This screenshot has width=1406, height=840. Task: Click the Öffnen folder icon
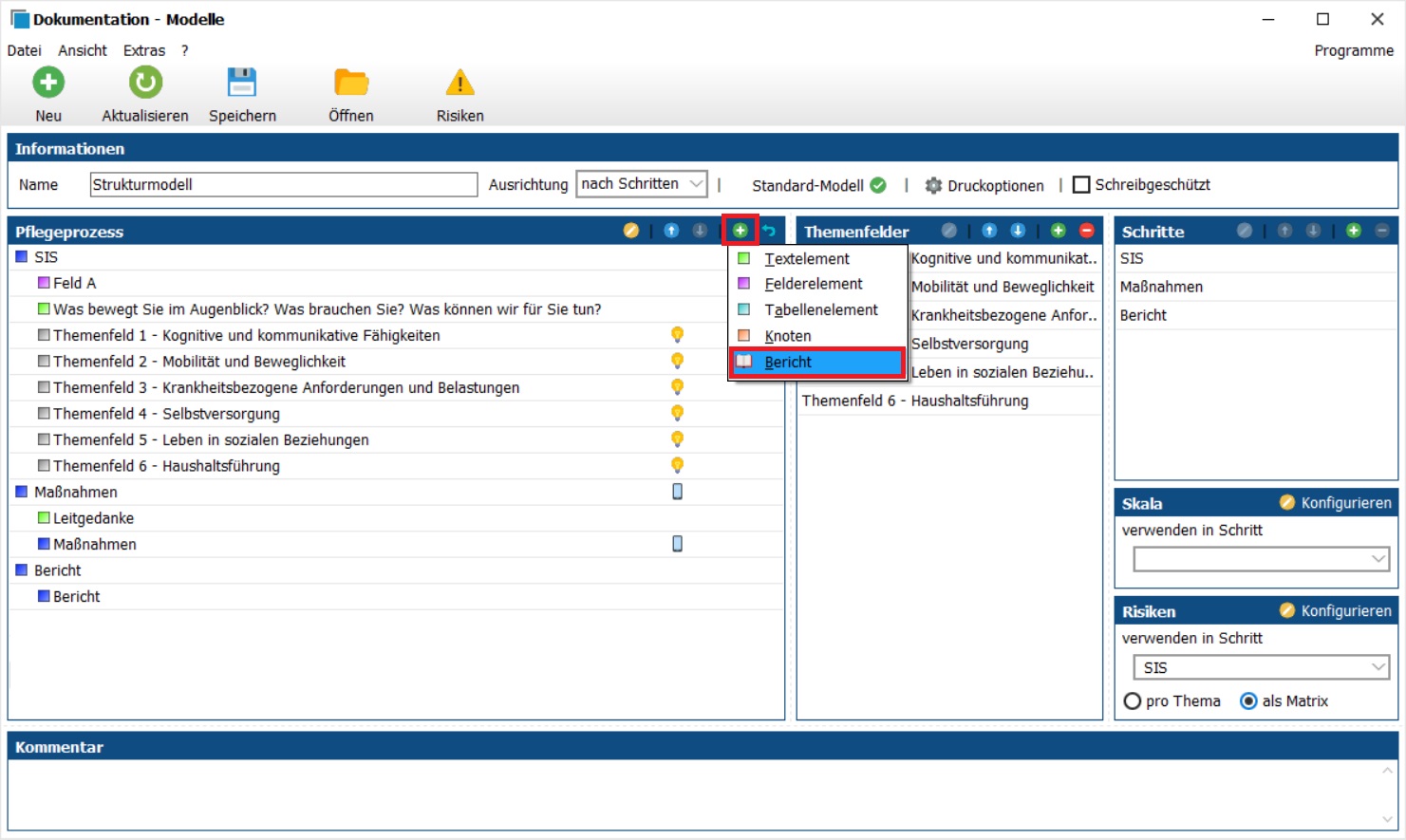[x=351, y=83]
